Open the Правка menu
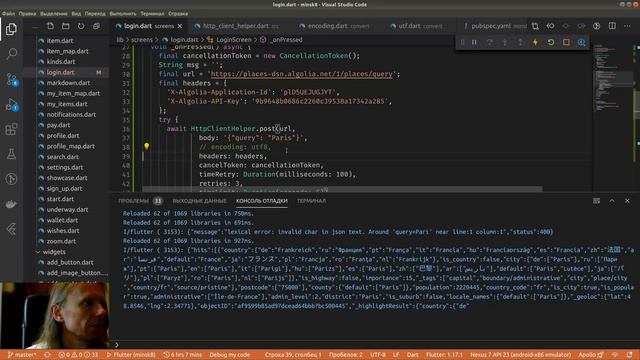 [x=27, y=13]
